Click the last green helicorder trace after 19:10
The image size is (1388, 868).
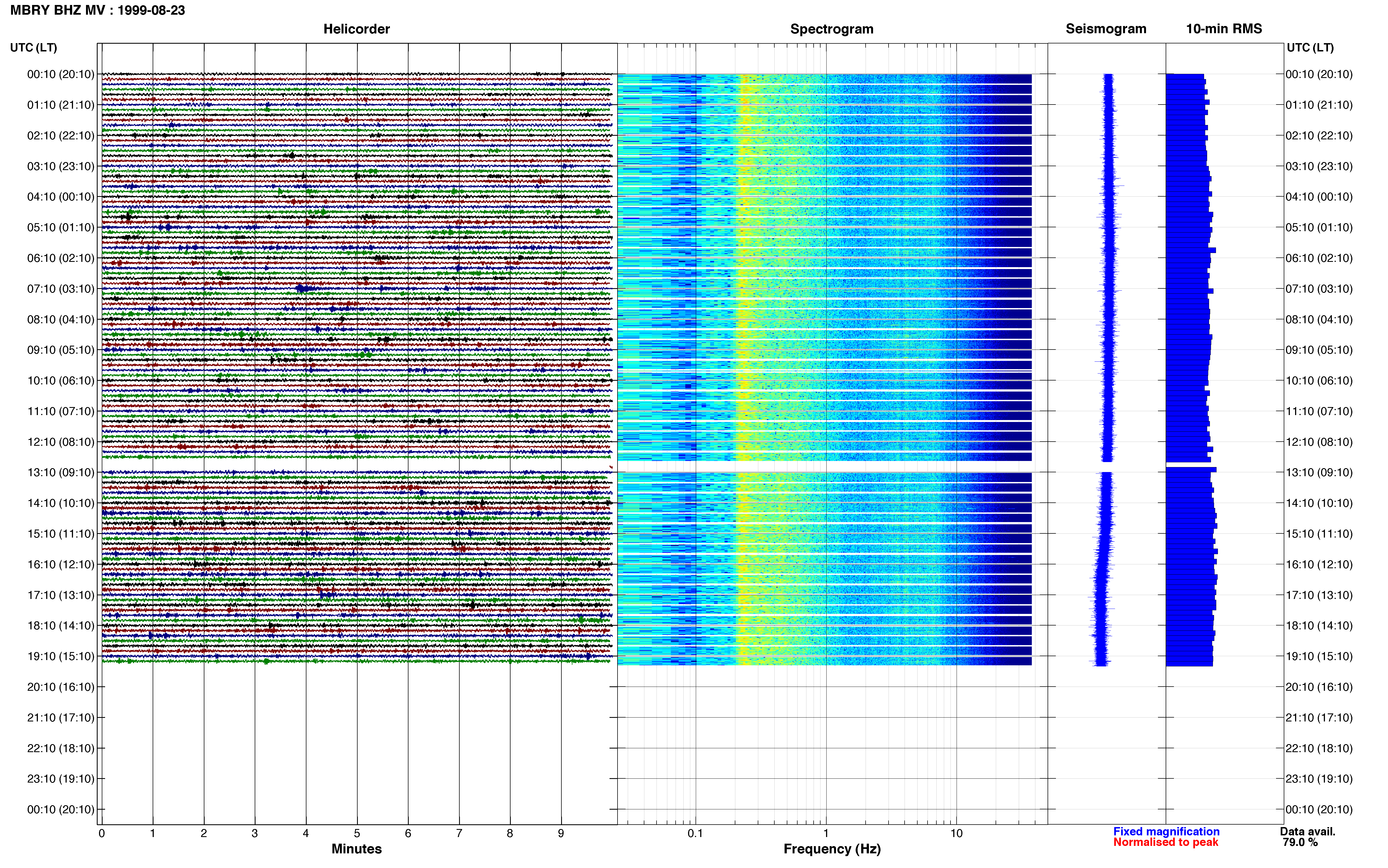click(356, 661)
